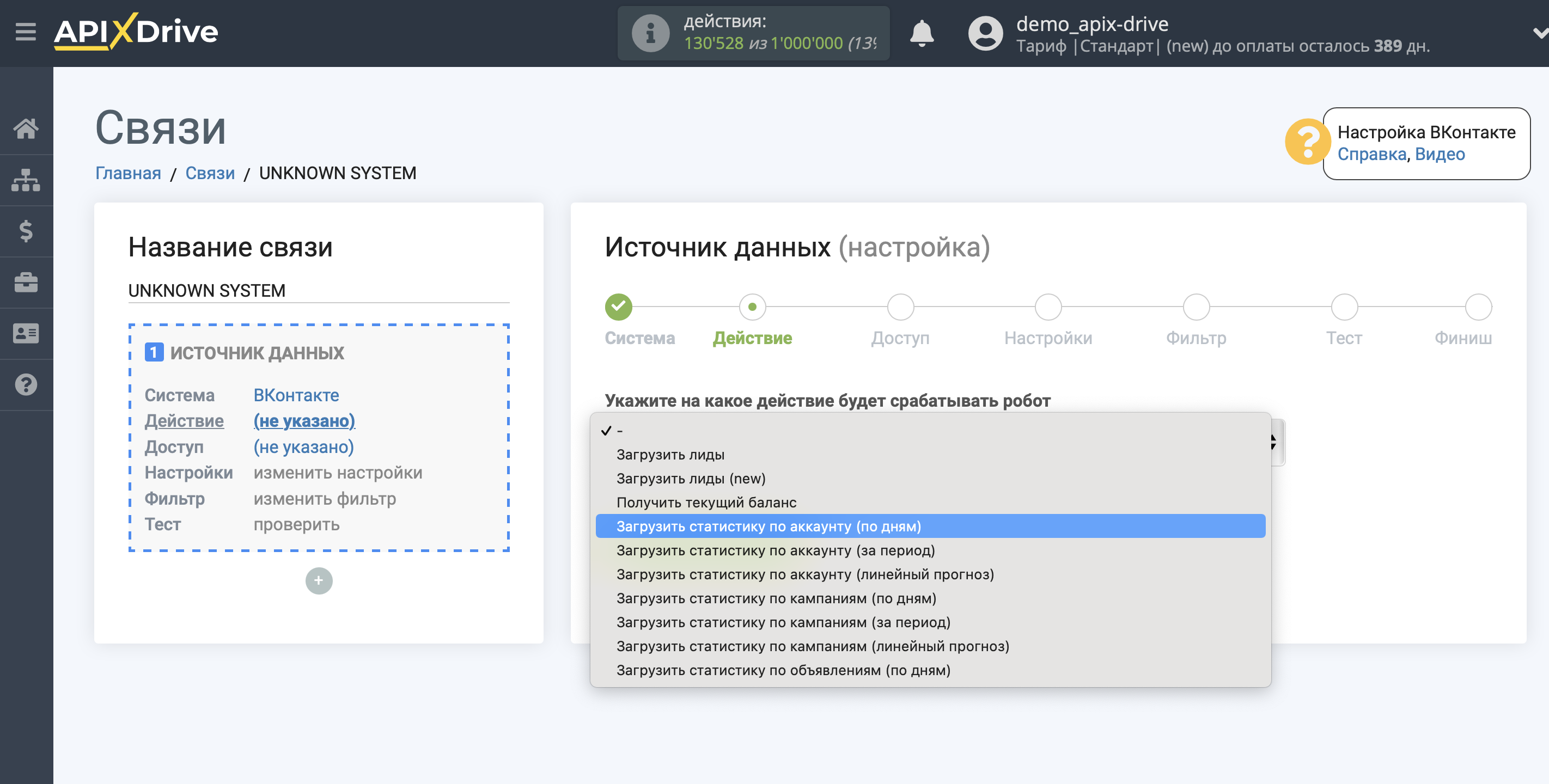The height and width of the screenshot is (784, 1549).
Task: Select Получить текущий баланс option
Action: coord(930,503)
